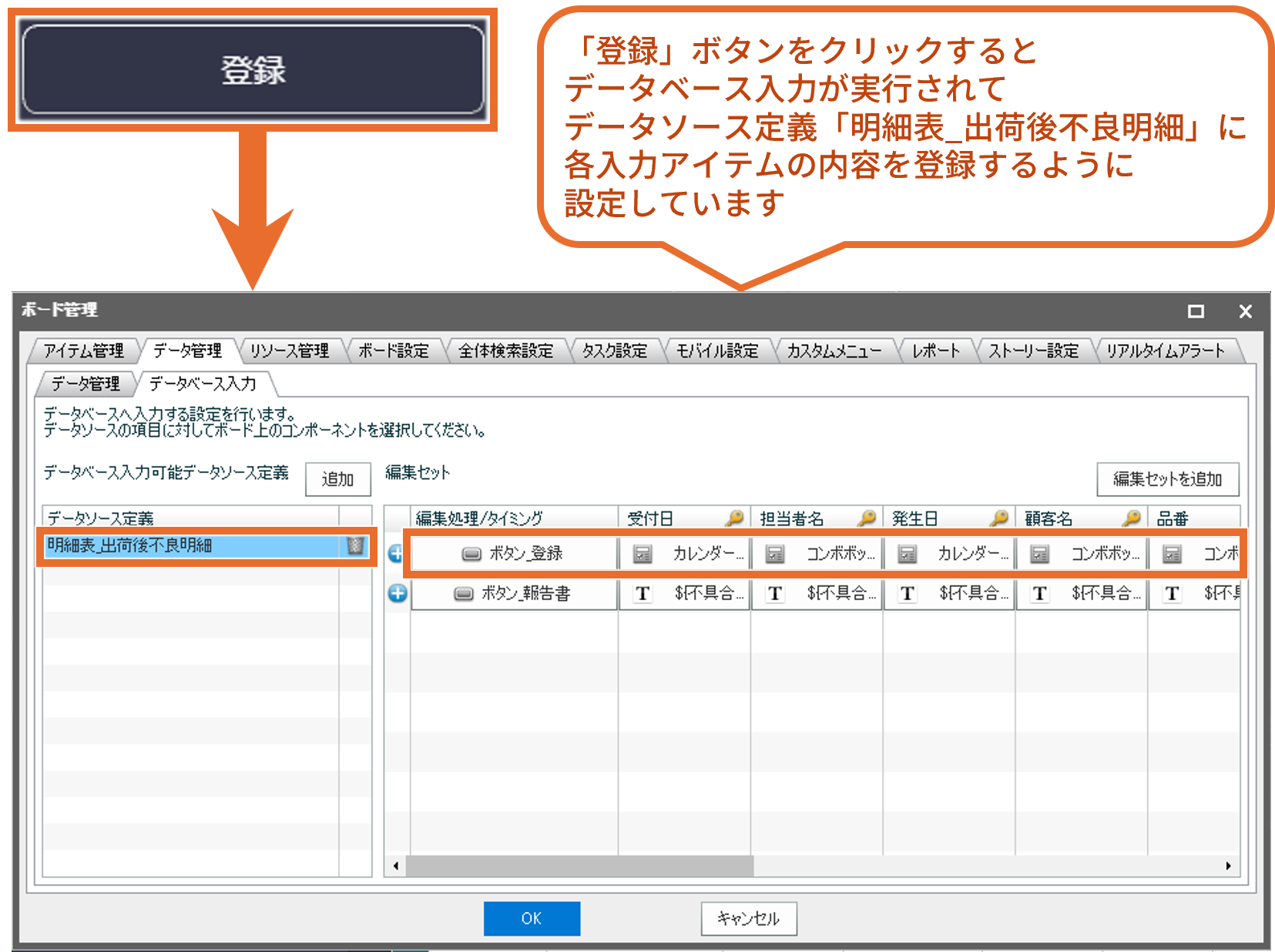Click the horizontal scrollbar thumb
The image size is (1275, 952).
tap(580, 866)
